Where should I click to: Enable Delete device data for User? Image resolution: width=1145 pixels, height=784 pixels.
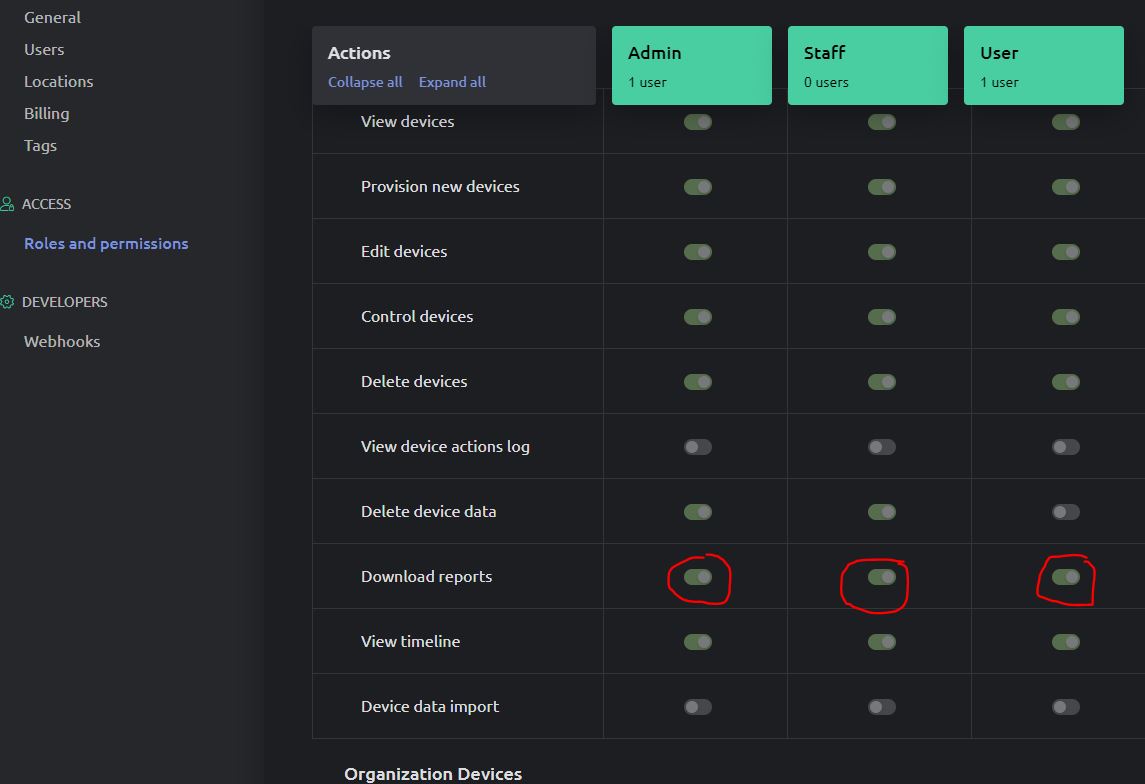pyautogui.click(x=1065, y=512)
